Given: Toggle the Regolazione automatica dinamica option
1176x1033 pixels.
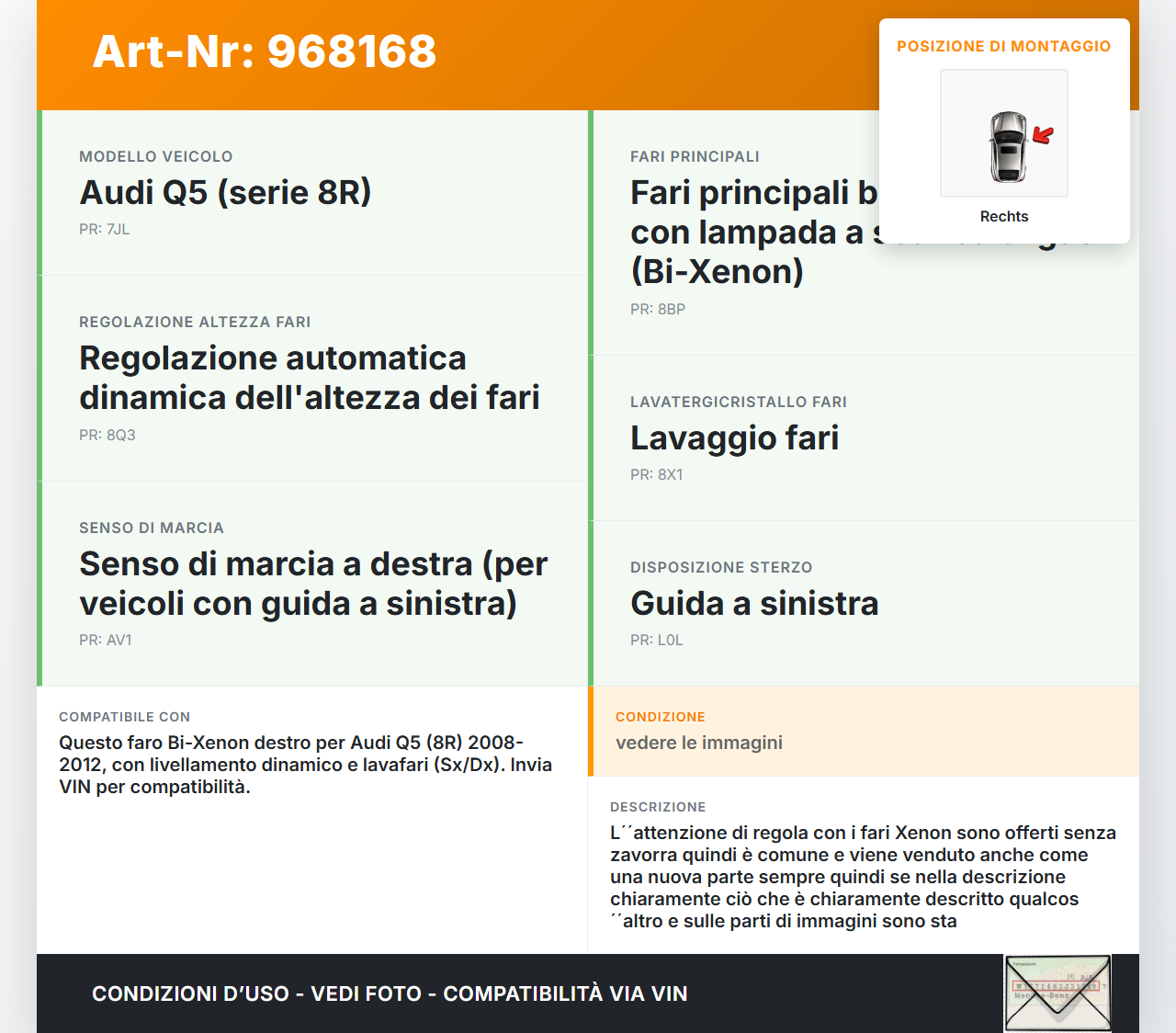Looking at the screenshot, I should [310, 377].
